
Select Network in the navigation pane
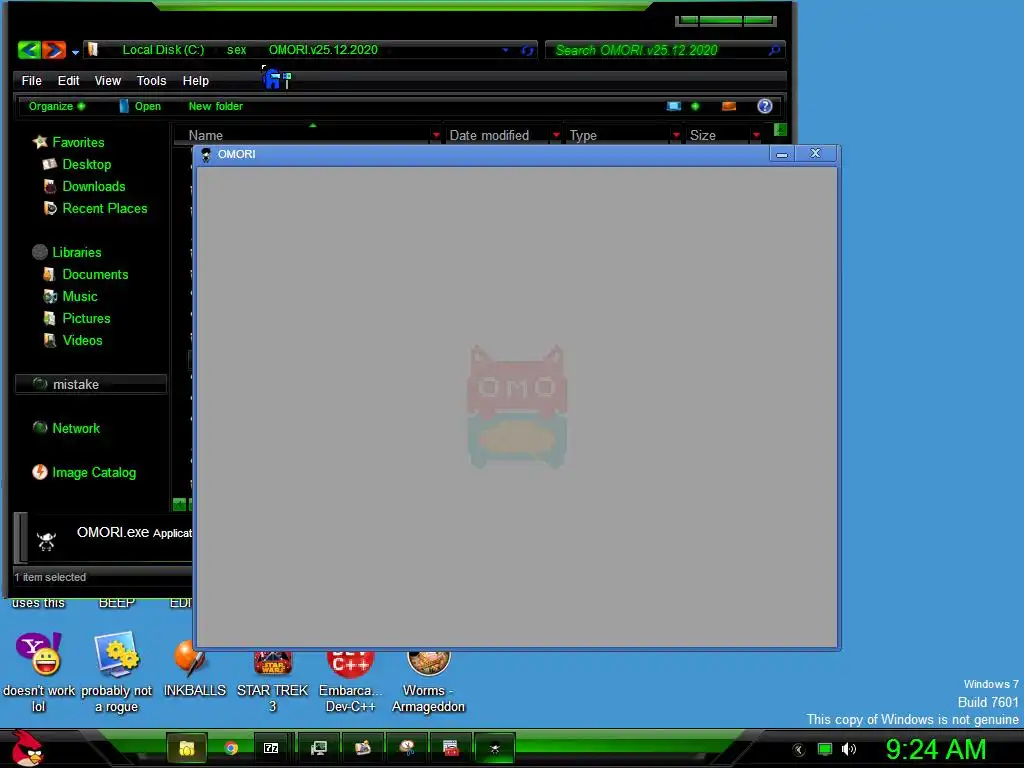coord(66,428)
